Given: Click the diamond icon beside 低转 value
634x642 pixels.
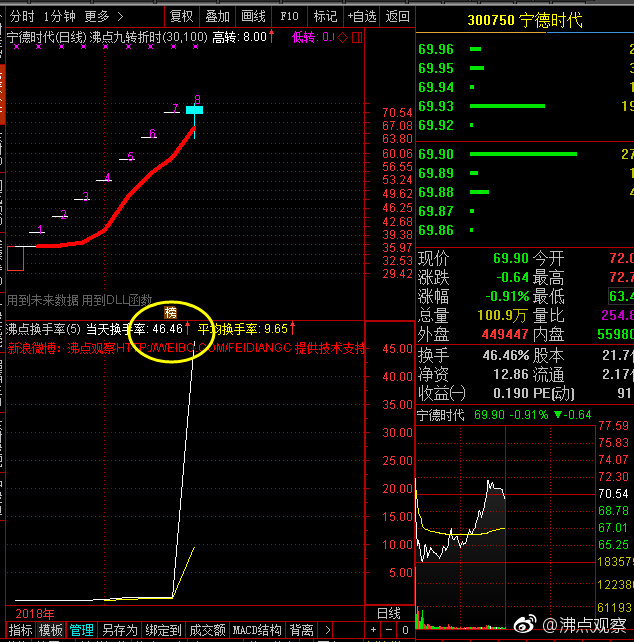Looking at the screenshot, I should click(343, 38).
